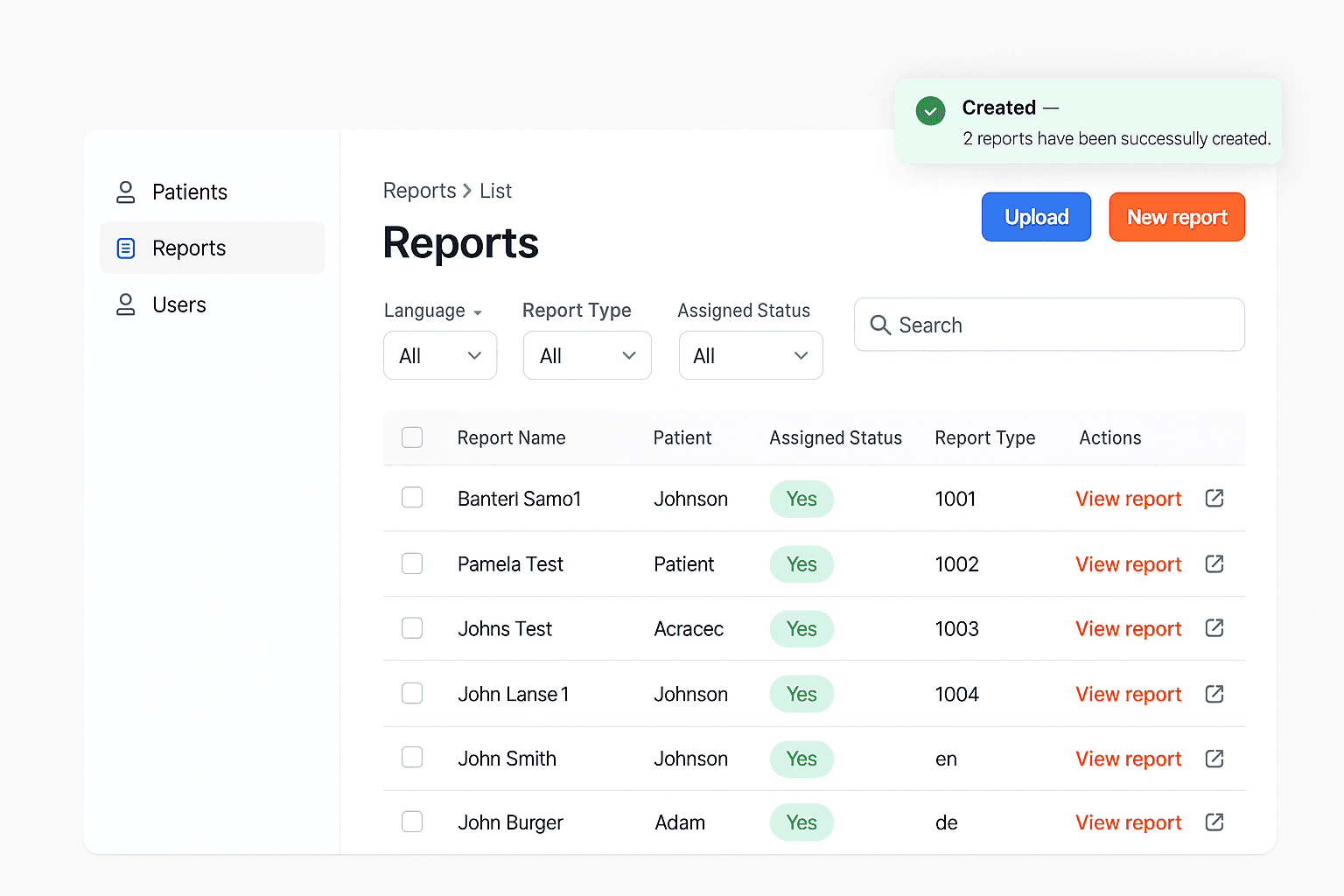Open Pamela Test report via external link icon
The width and height of the screenshot is (1344, 896).
tap(1214, 563)
